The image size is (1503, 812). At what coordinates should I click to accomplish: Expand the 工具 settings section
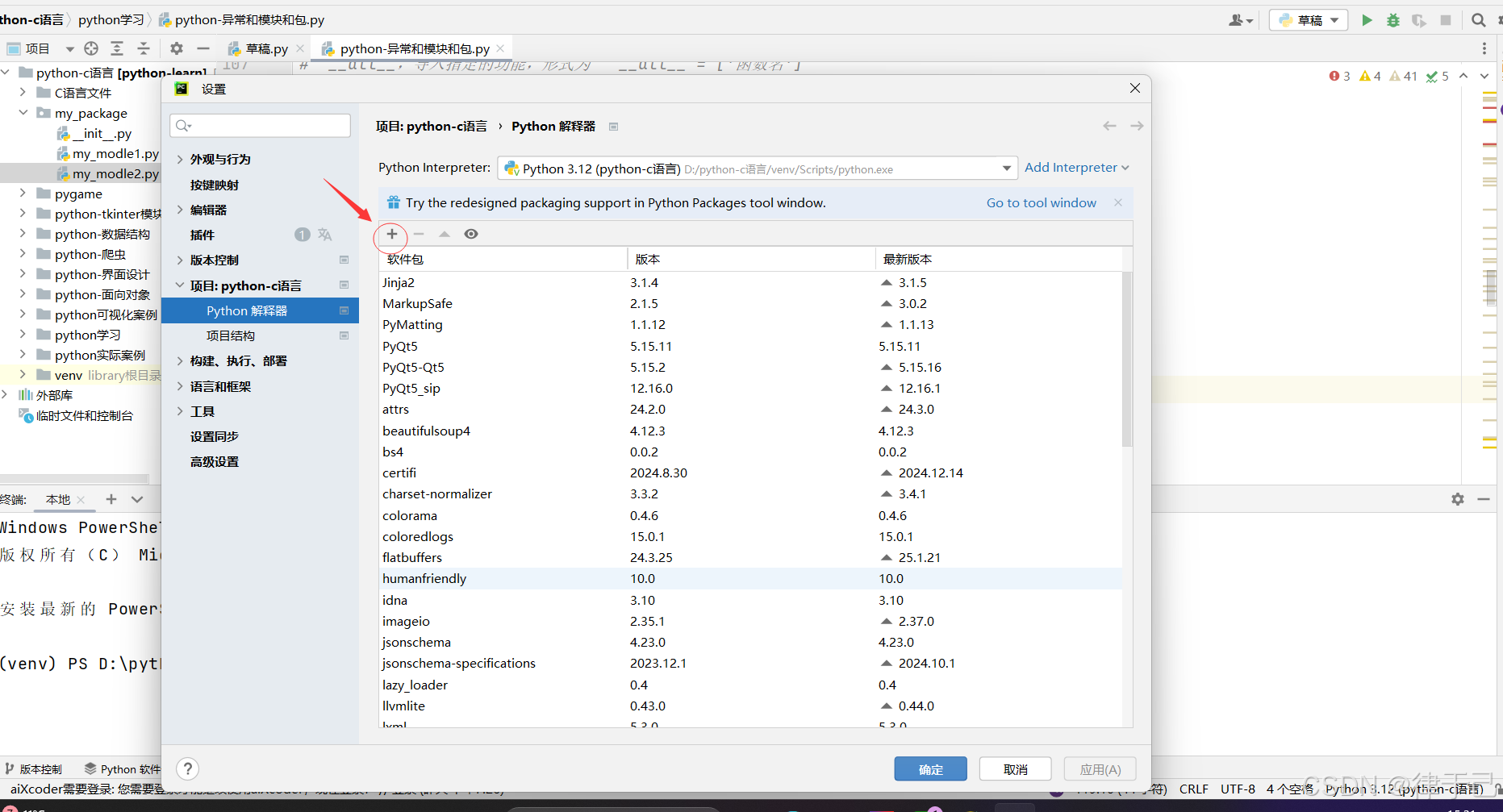pyautogui.click(x=180, y=411)
